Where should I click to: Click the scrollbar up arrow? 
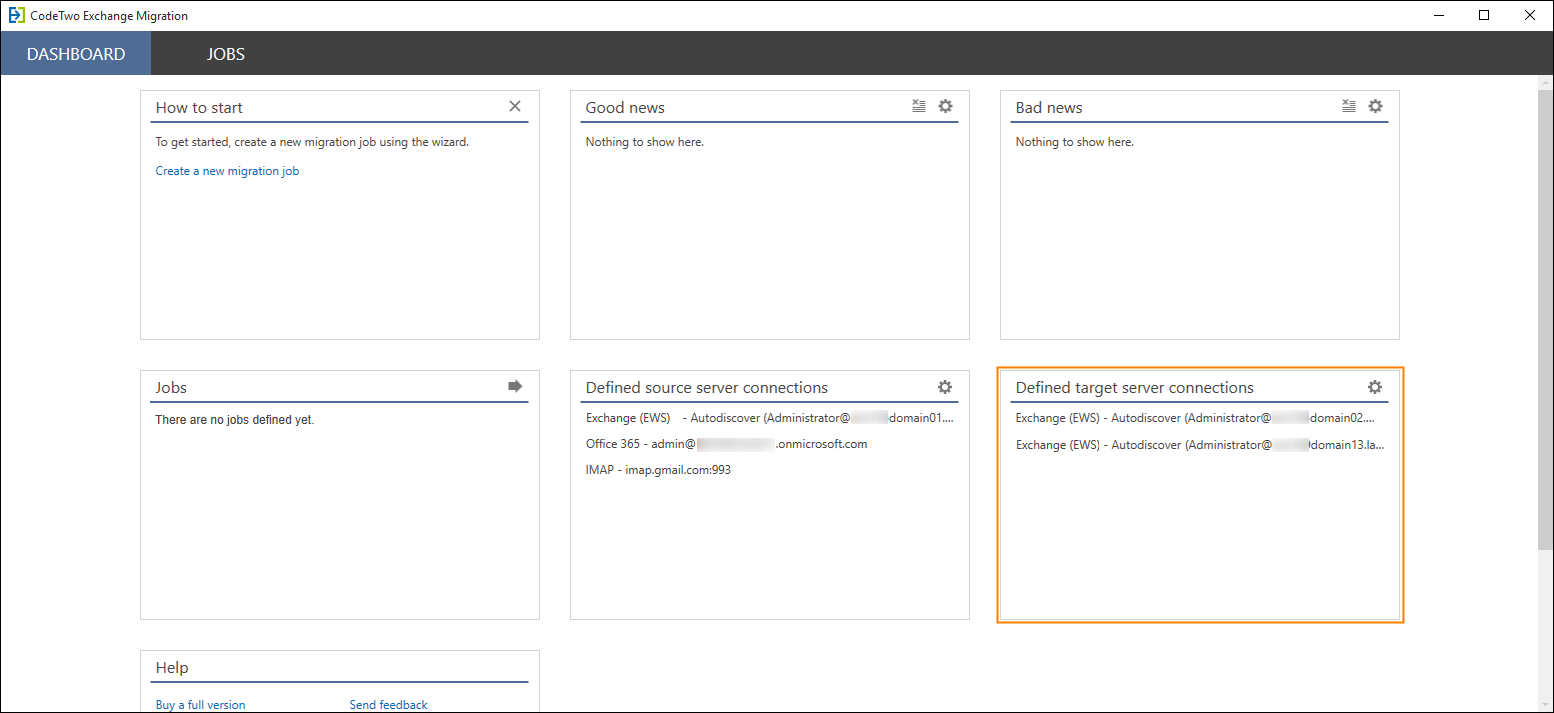[x=1545, y=83]
